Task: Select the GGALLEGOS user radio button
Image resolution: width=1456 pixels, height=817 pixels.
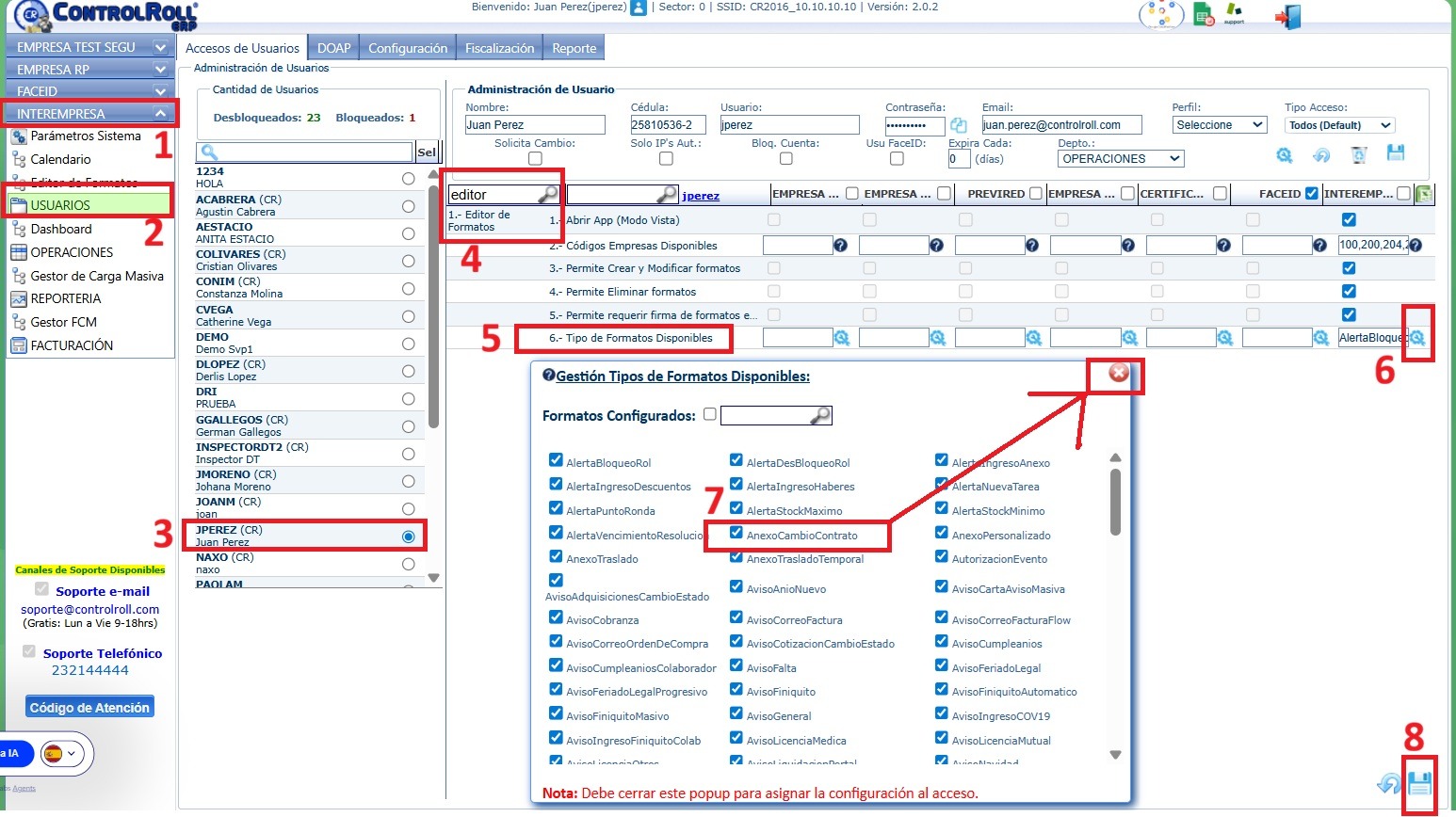Action: tap(408, 426)
